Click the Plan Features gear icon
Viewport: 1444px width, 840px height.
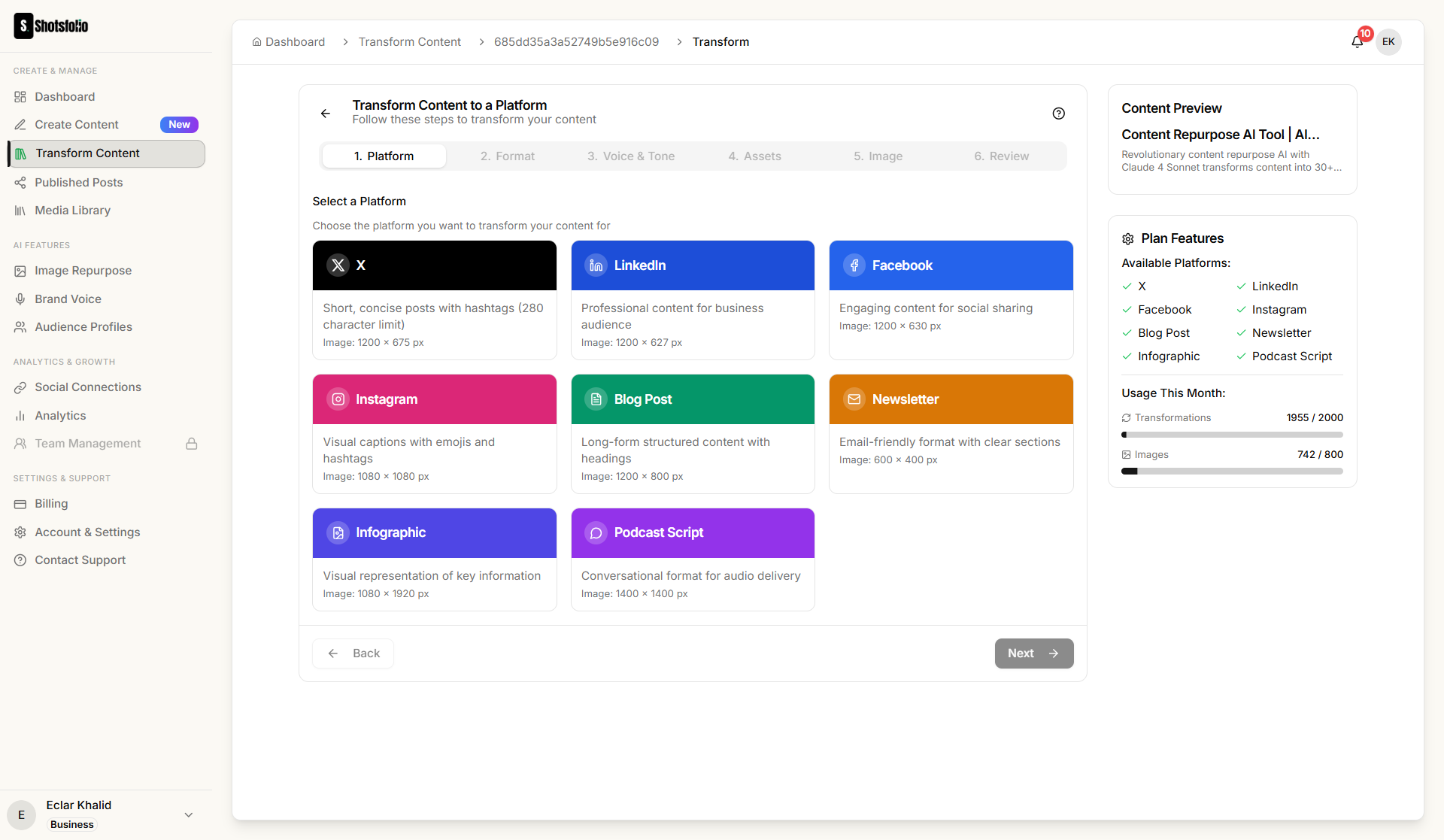[x=1128, y=239]
